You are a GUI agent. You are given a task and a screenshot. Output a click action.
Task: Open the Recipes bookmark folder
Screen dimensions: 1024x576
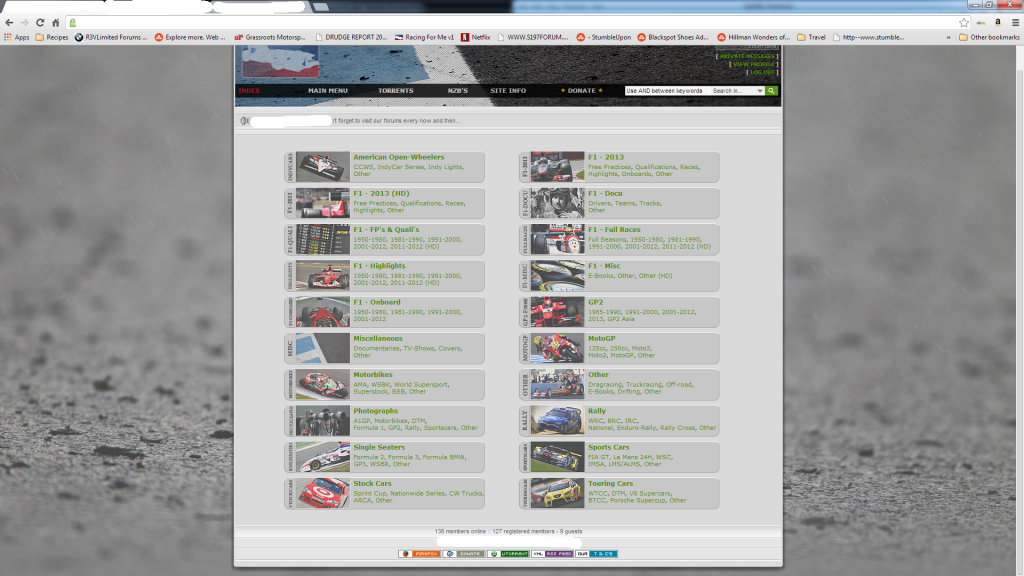click(52, 37)
